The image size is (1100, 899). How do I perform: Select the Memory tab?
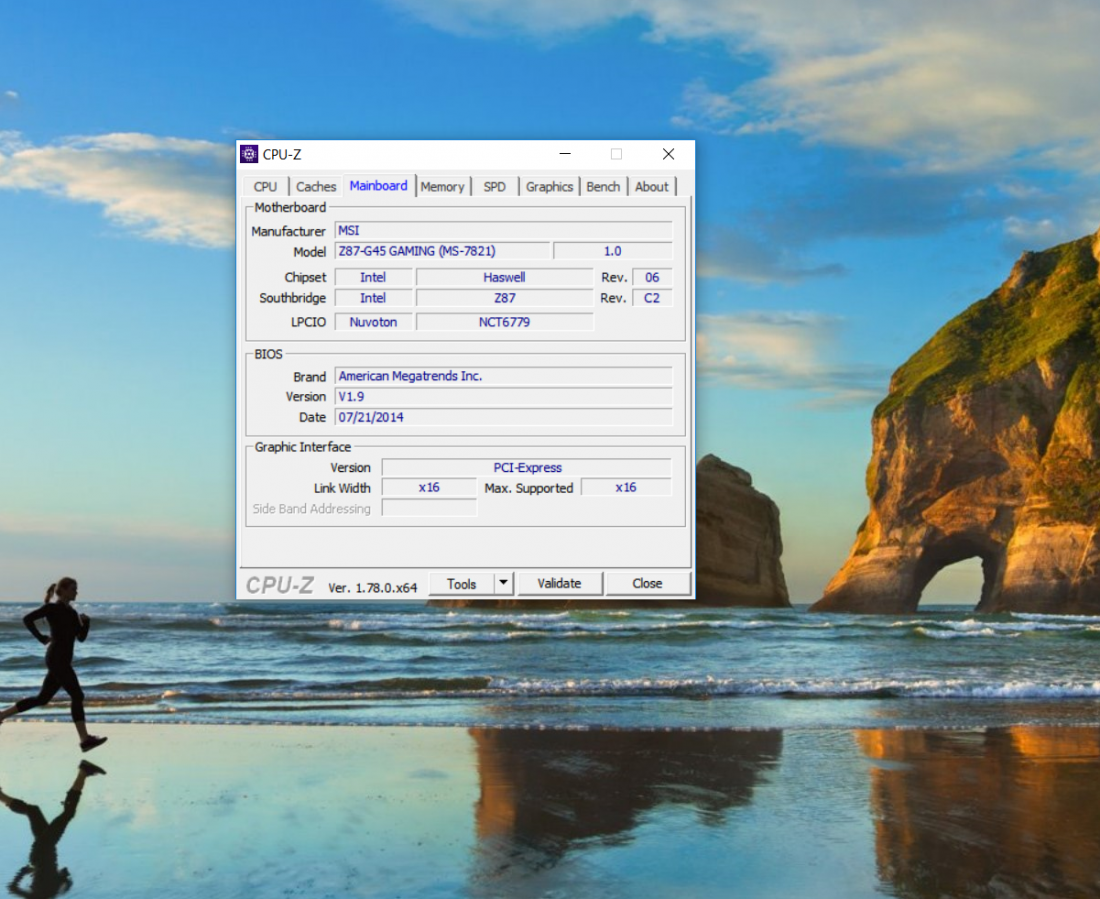tap(442, 187)
